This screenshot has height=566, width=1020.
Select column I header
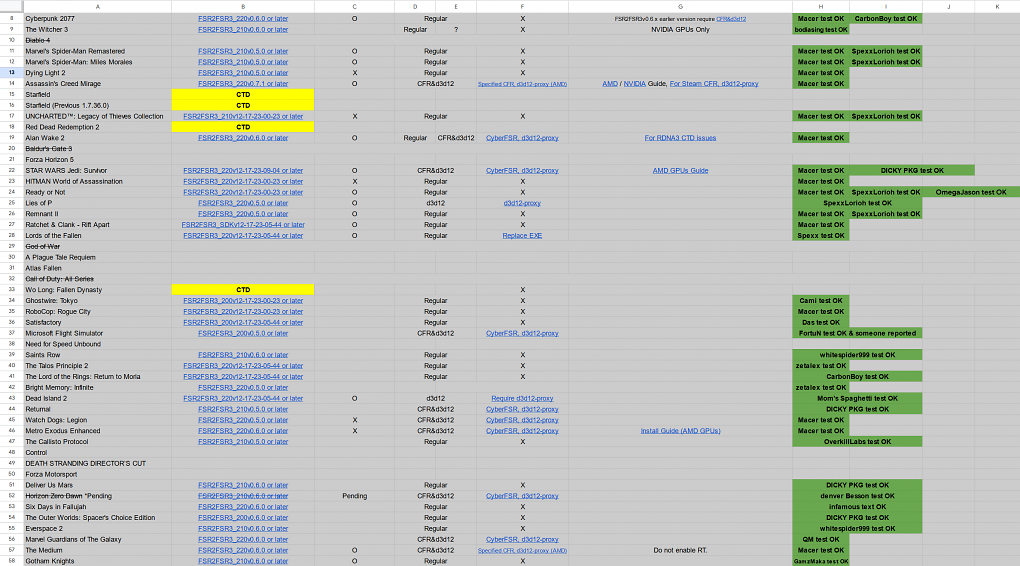coord(885,7)
